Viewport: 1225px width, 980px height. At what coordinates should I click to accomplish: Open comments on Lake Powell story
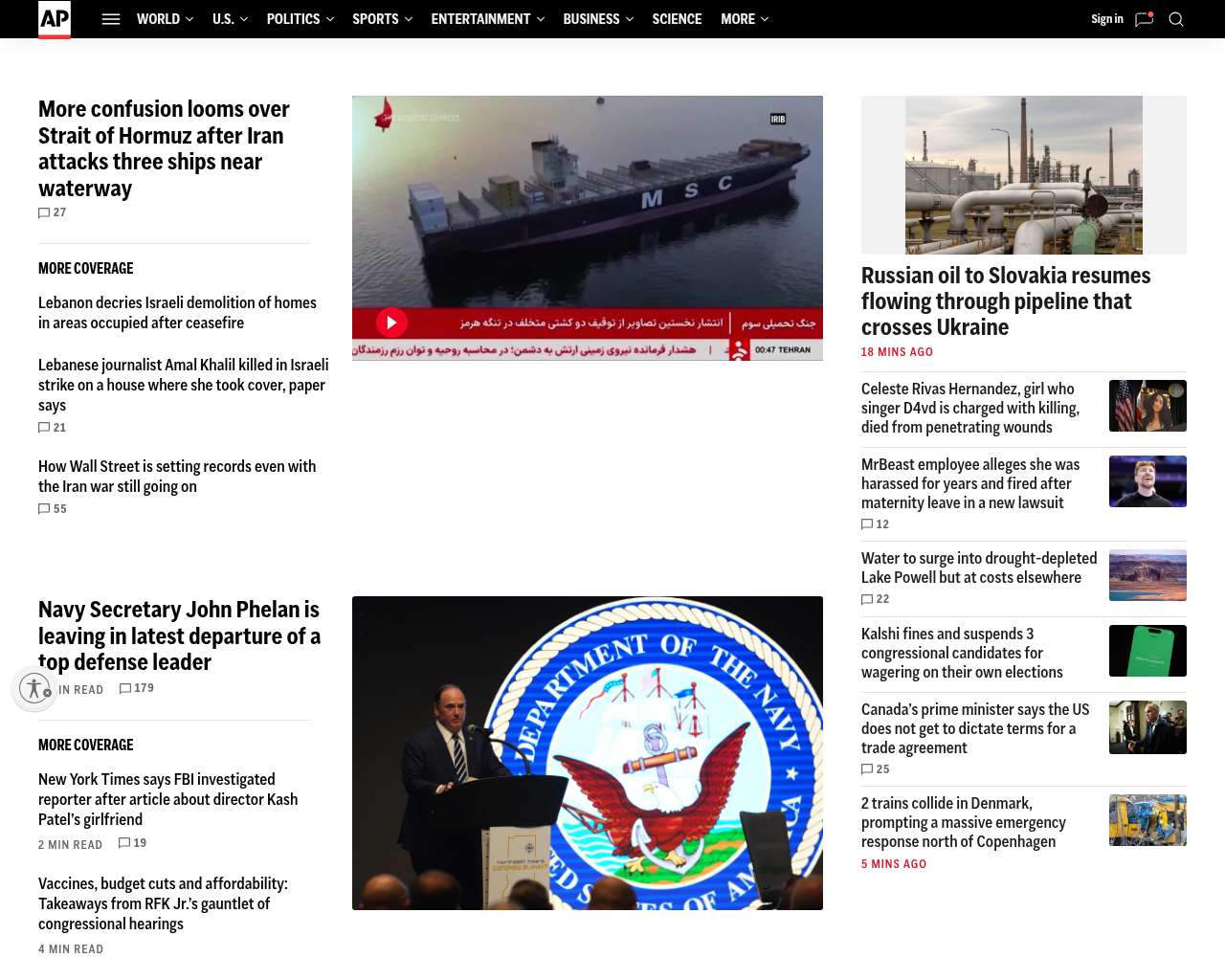[876, 599]
